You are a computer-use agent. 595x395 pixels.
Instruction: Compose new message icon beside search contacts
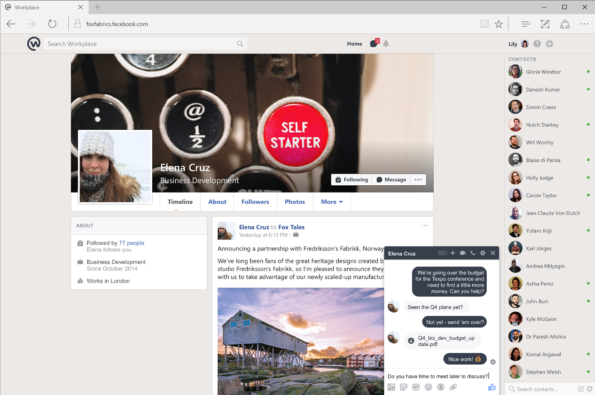pos(580,389)
